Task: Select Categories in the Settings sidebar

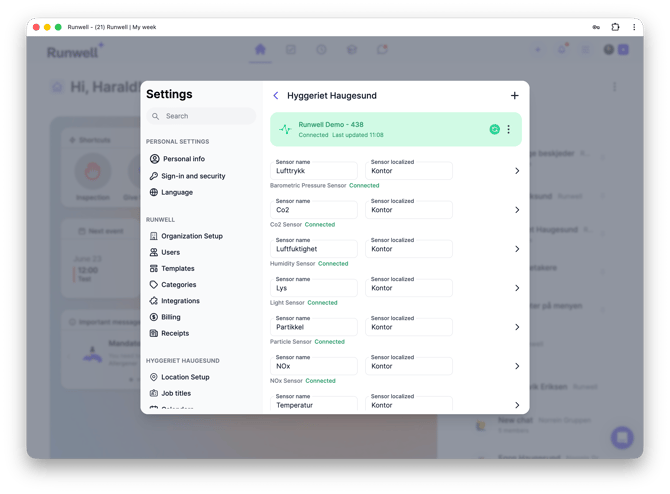Action: point(173,285)
